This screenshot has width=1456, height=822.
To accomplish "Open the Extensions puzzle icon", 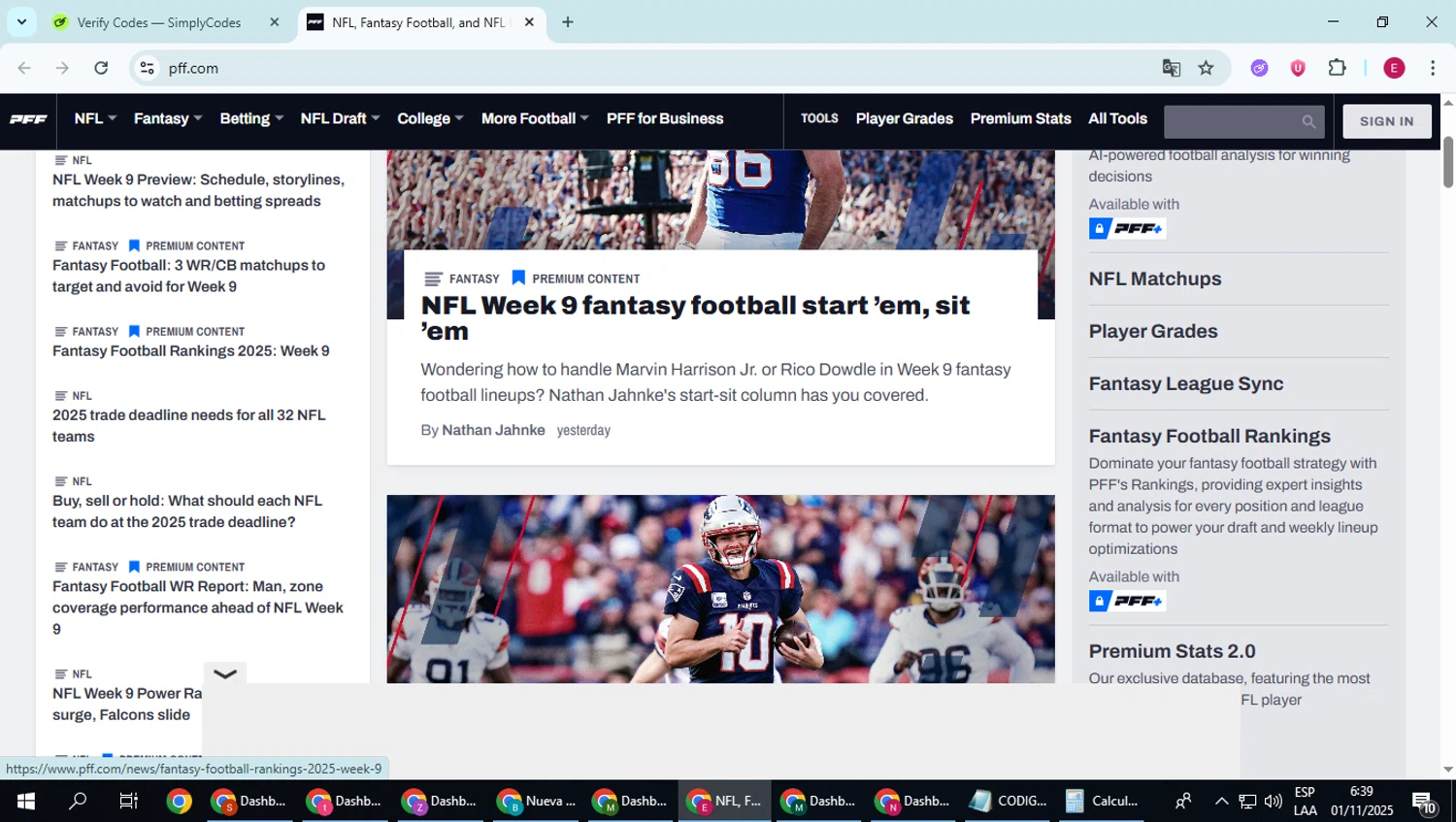I will pos(1337,68).
